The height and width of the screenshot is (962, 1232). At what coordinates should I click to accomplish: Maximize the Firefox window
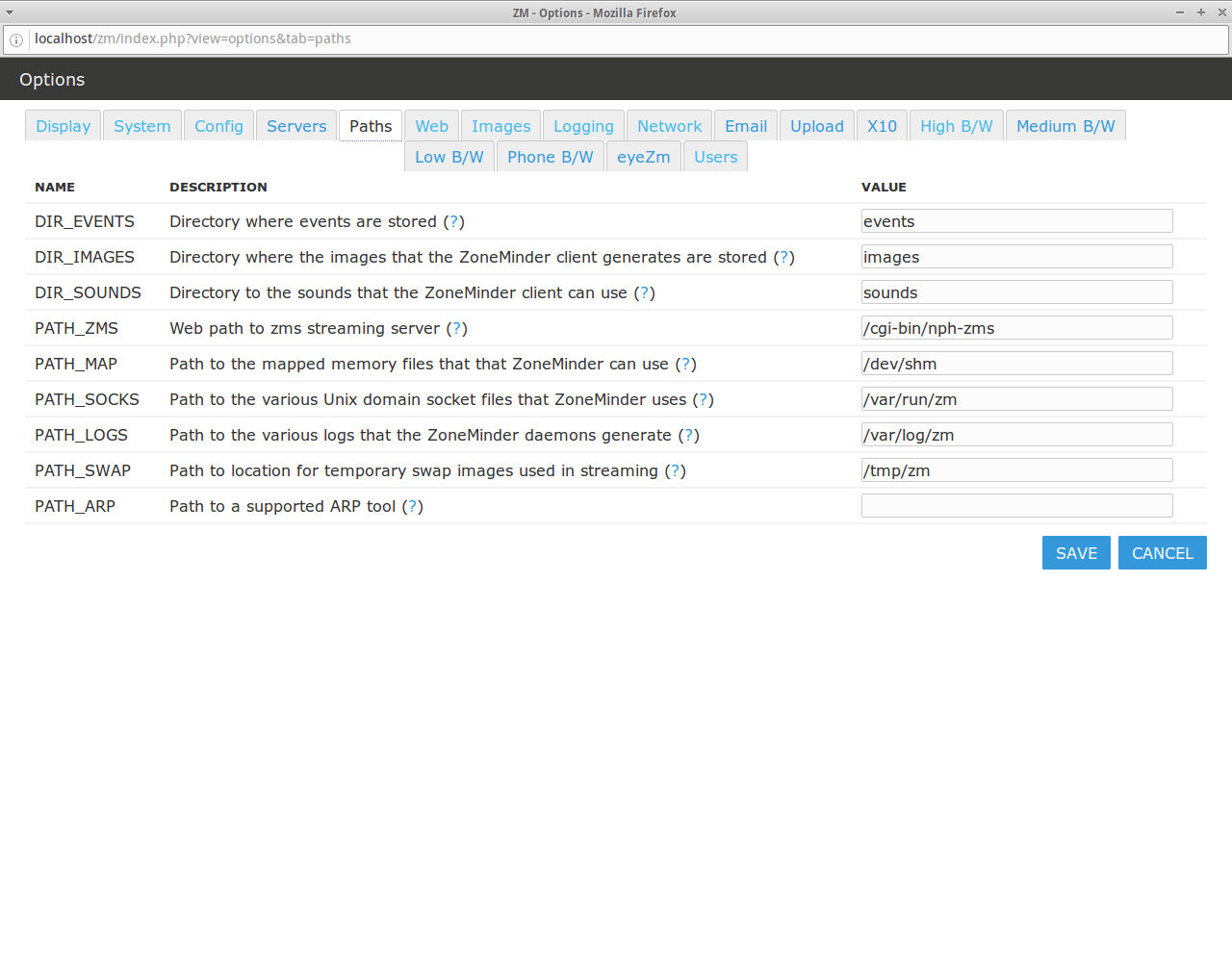point(1201,13)
